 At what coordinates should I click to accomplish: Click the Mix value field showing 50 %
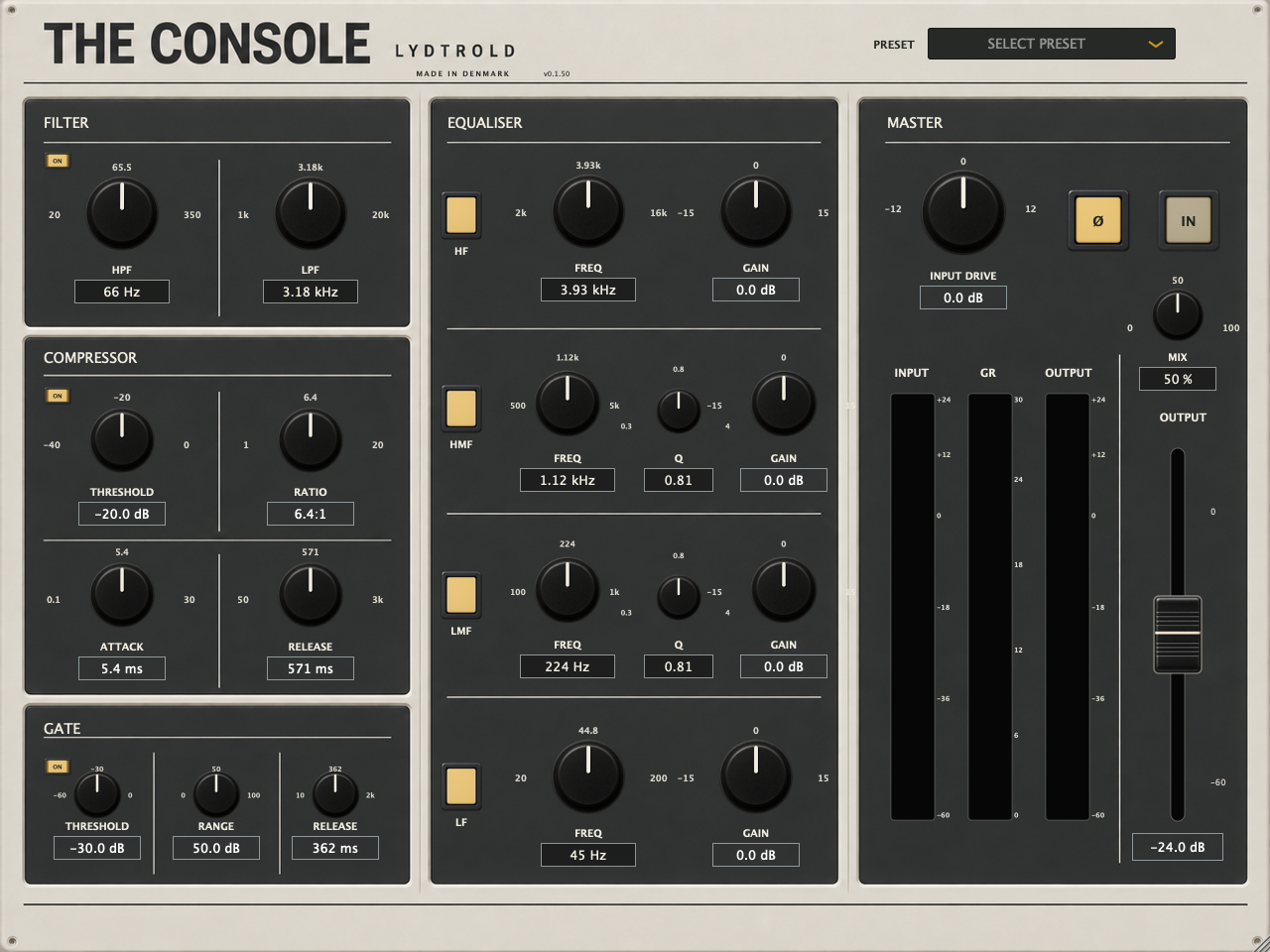1178,379
